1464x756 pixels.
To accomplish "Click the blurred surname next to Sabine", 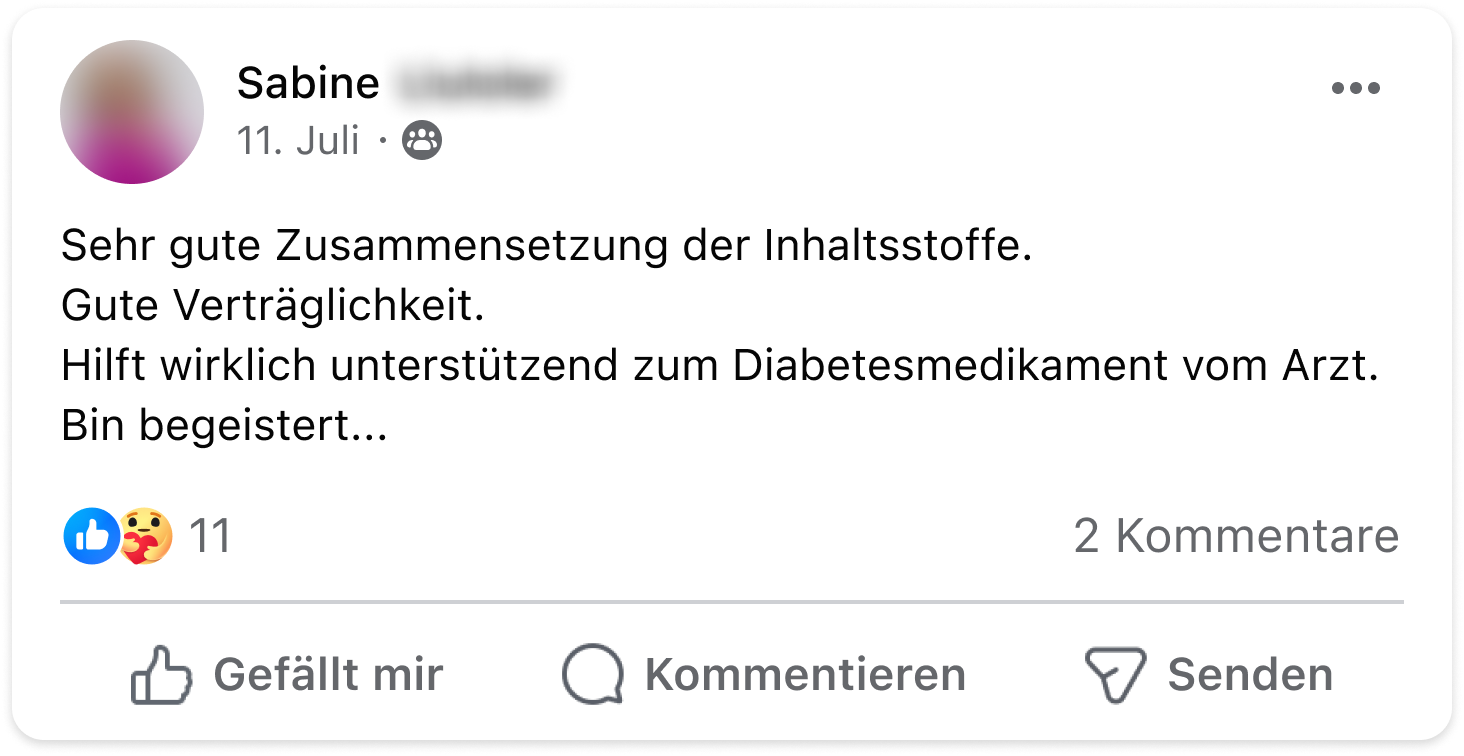I will pyautogui.click(x=472, y=84).
